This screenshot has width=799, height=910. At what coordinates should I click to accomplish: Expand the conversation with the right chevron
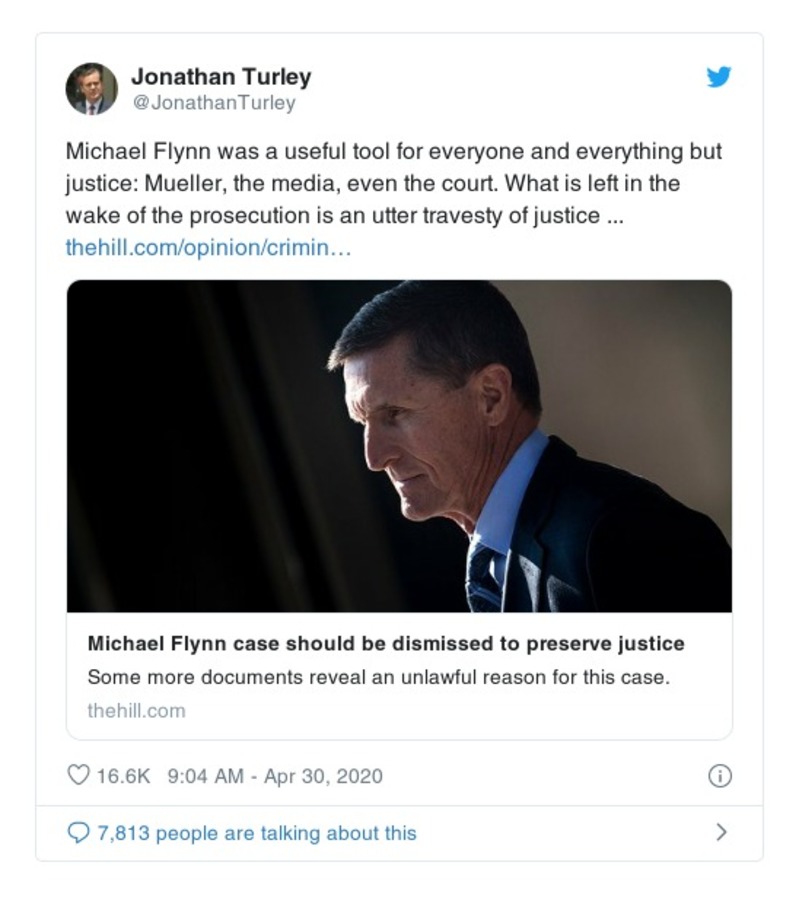click(x=721, y=832)
